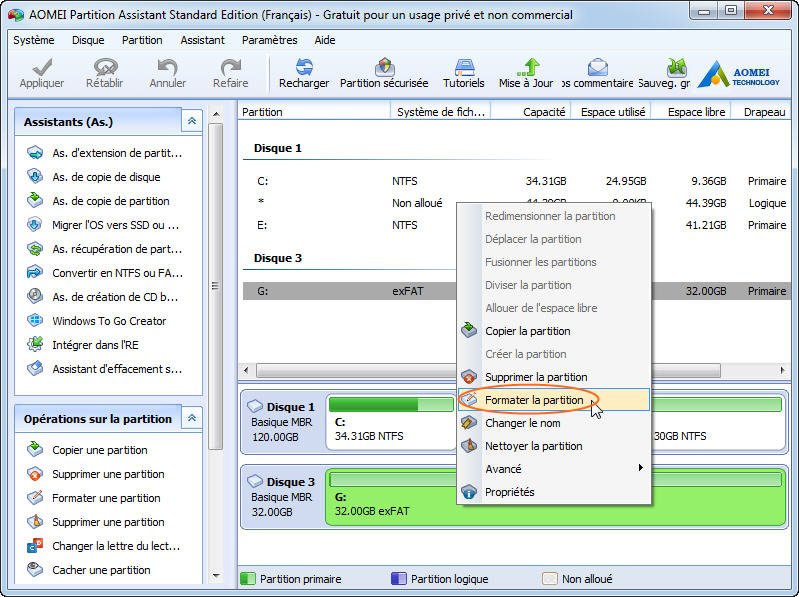Click the sidebar scrollbar down arrow
The image size is (799, 597).
(x=216, y=576)
